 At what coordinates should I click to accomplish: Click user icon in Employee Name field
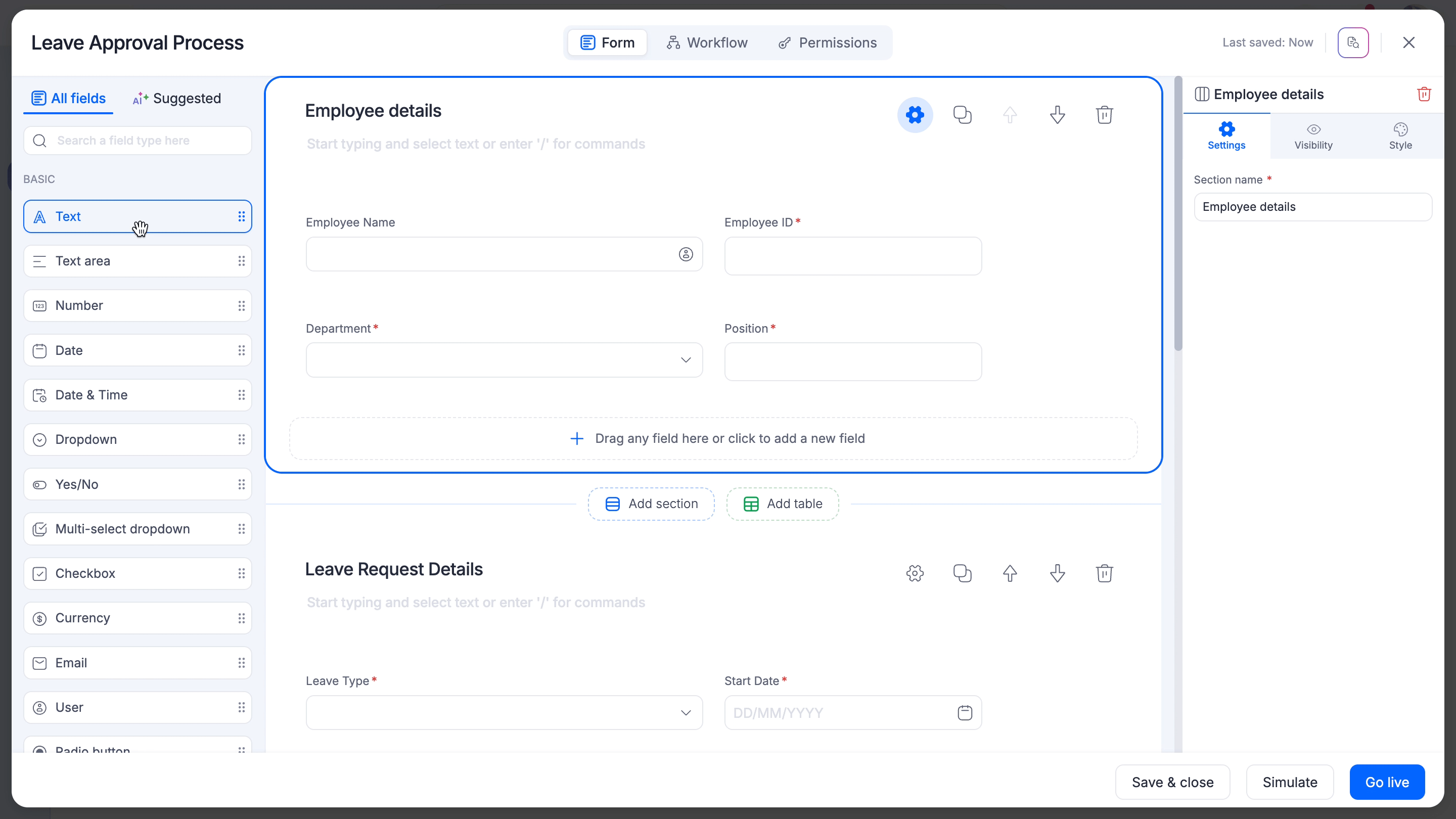pyautogui.click(x=686, y=254)
